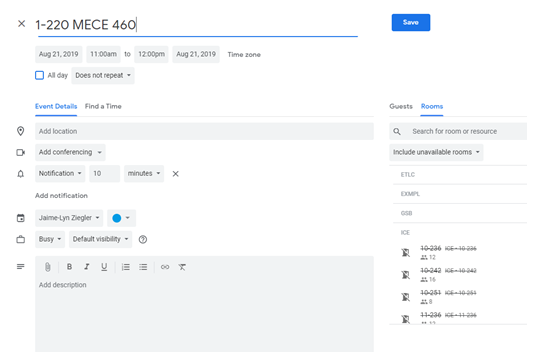The width and height of the screenshot is (537, 362).
Task: Open Include unavailable rooms dropdown
Action: coord(436,152)
